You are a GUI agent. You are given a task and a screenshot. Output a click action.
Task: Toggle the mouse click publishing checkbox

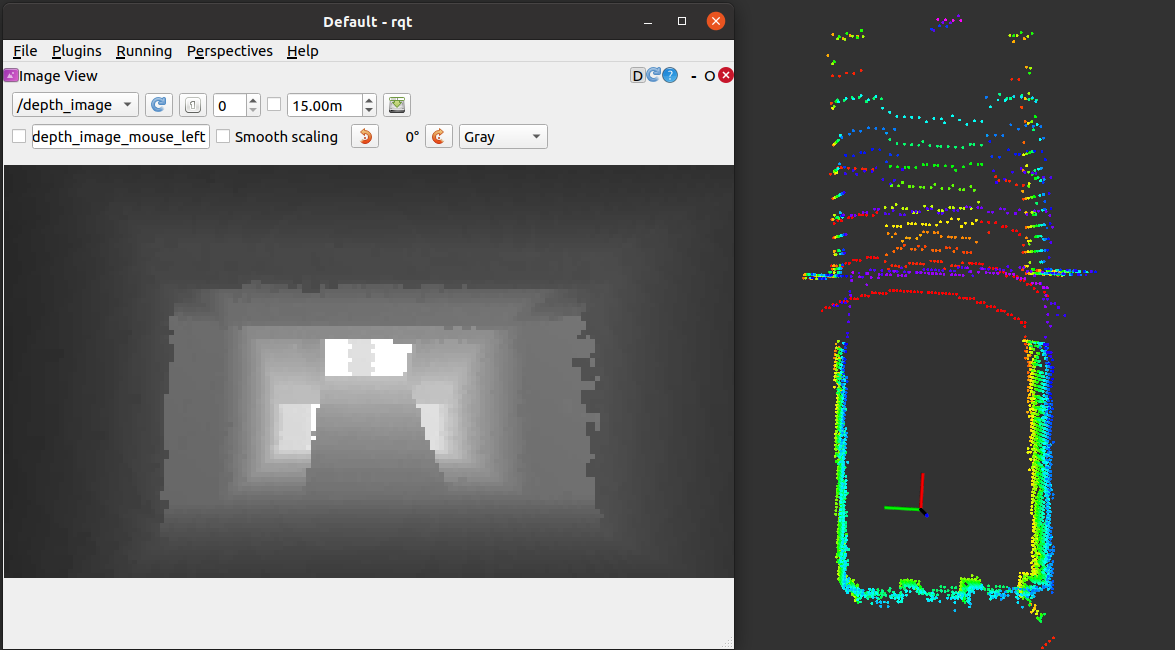tap(19, 137)
